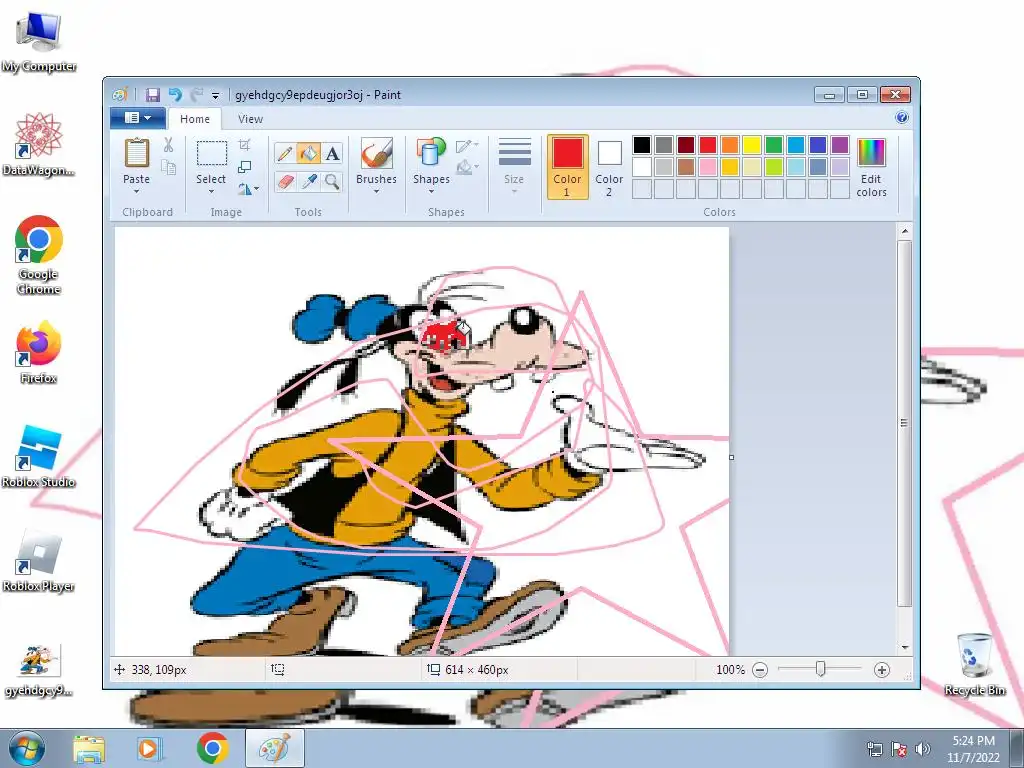Open Roblox Studio desktop icon
This screenshot has height=768, width=1024.
click(39, 456)
